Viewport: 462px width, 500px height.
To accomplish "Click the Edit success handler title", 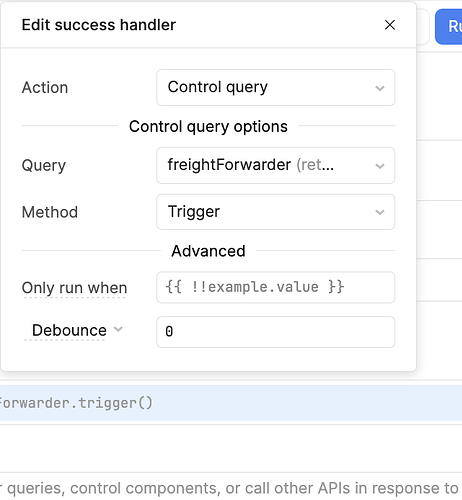I will click(99, 25).
